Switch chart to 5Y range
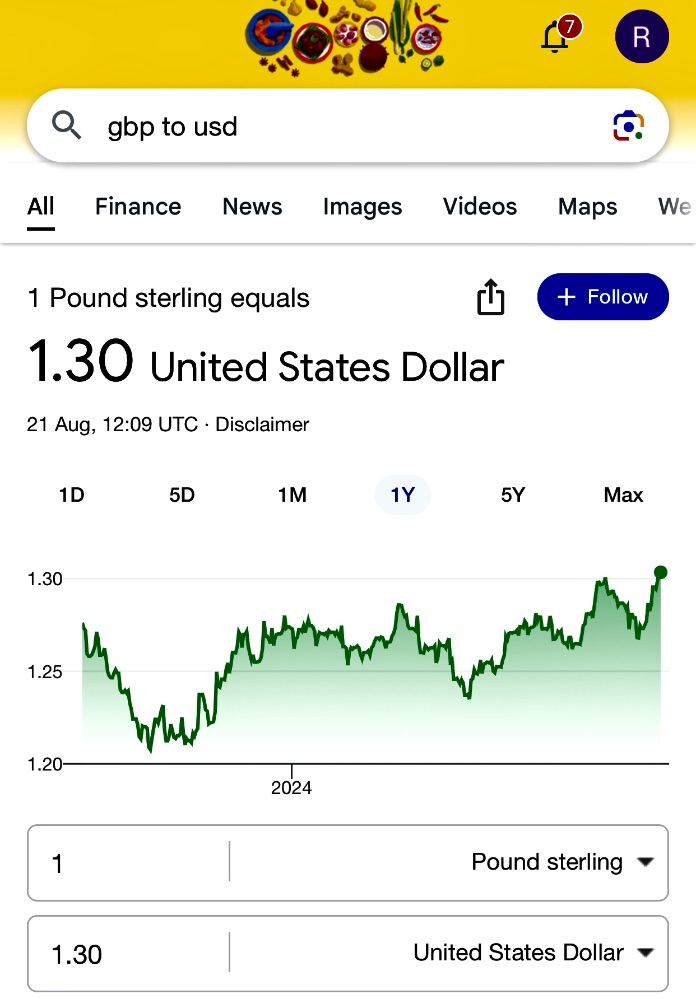The image size is (696, 999). [x=513, y=495]
